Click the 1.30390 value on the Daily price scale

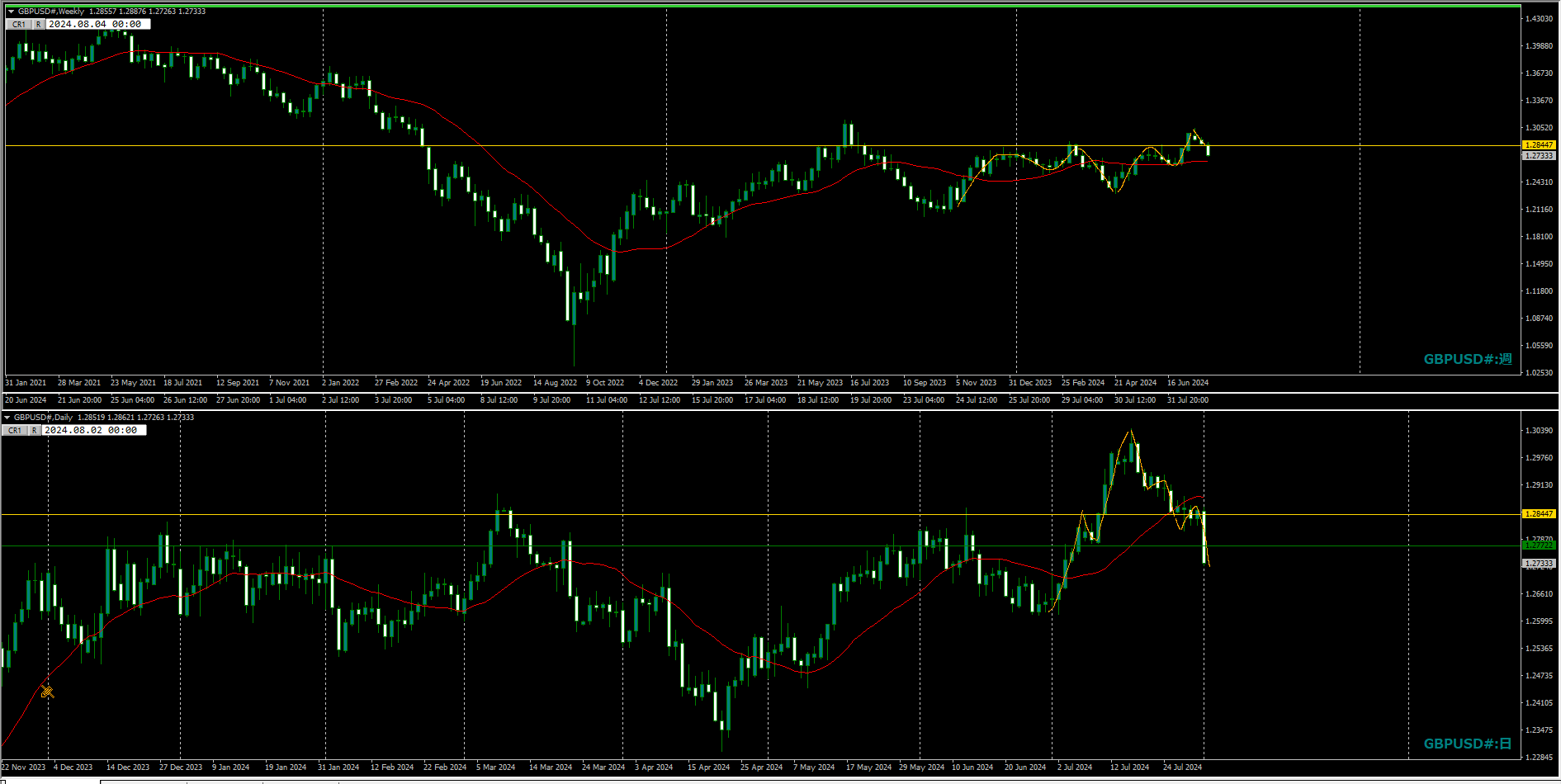click(1539, 431)
